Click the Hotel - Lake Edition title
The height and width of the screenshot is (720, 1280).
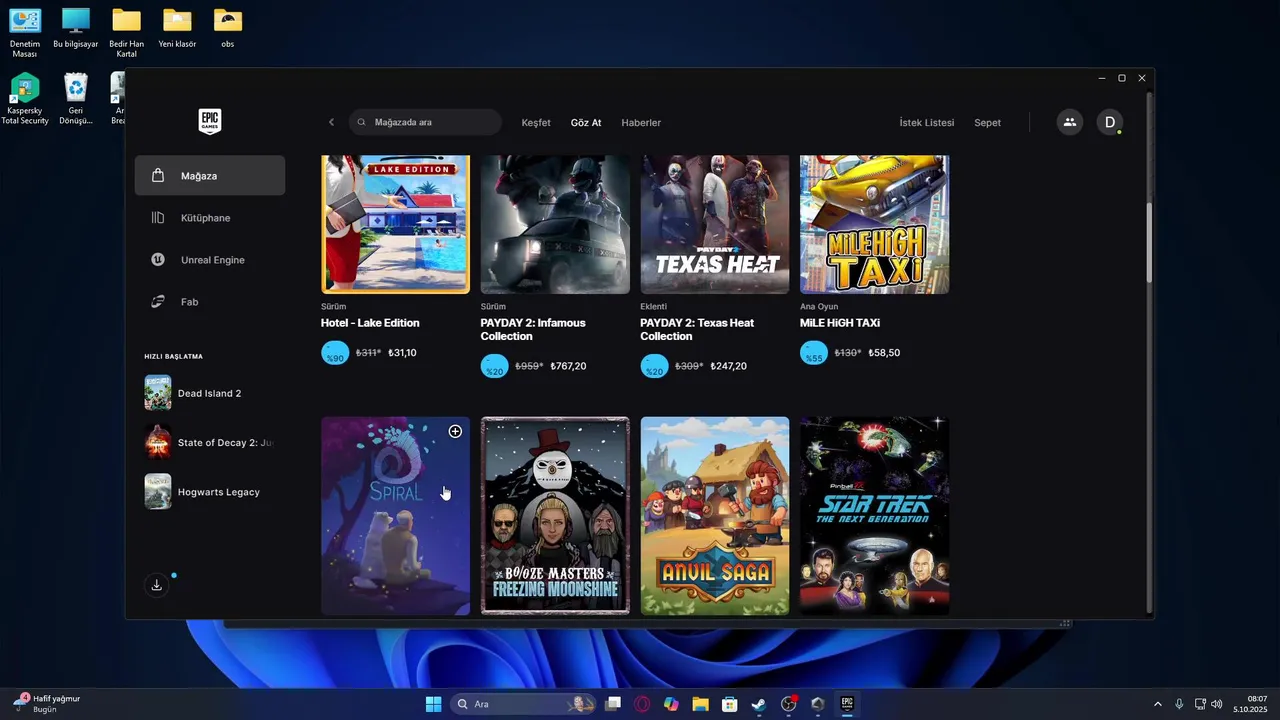[370, 323]
